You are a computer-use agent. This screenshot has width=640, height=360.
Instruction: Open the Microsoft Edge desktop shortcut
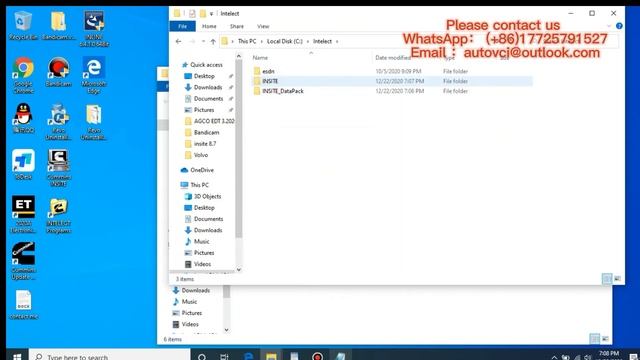coord(93,75)
